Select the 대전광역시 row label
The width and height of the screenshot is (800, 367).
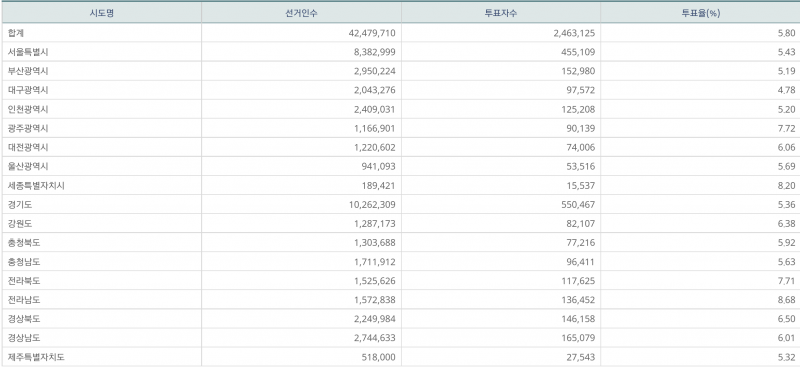[x=28, y=148]
